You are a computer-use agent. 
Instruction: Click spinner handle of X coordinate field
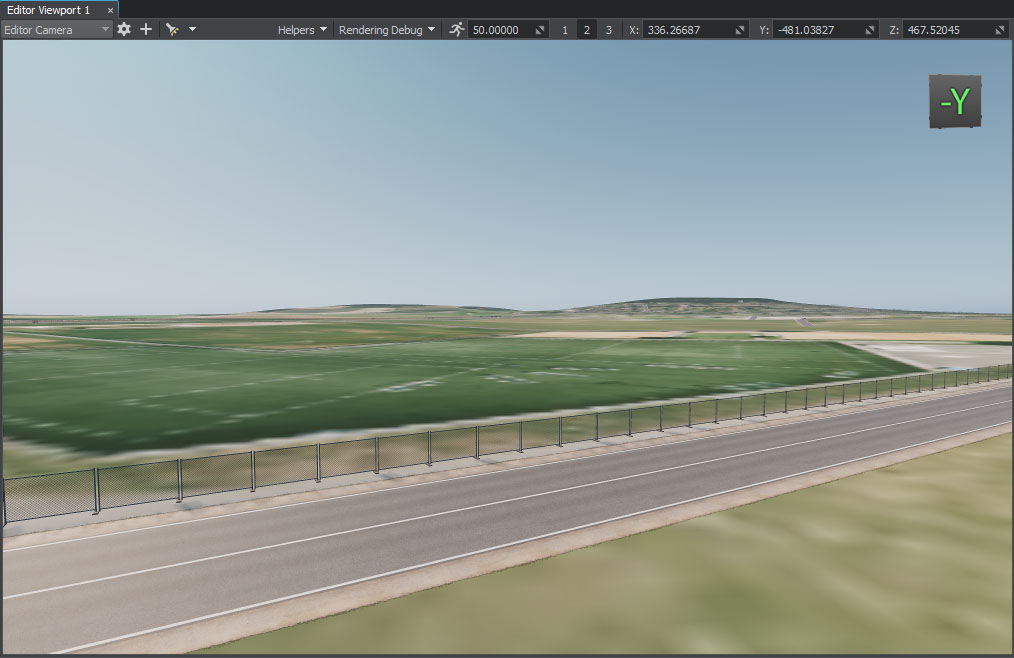(x=741, y=30)
